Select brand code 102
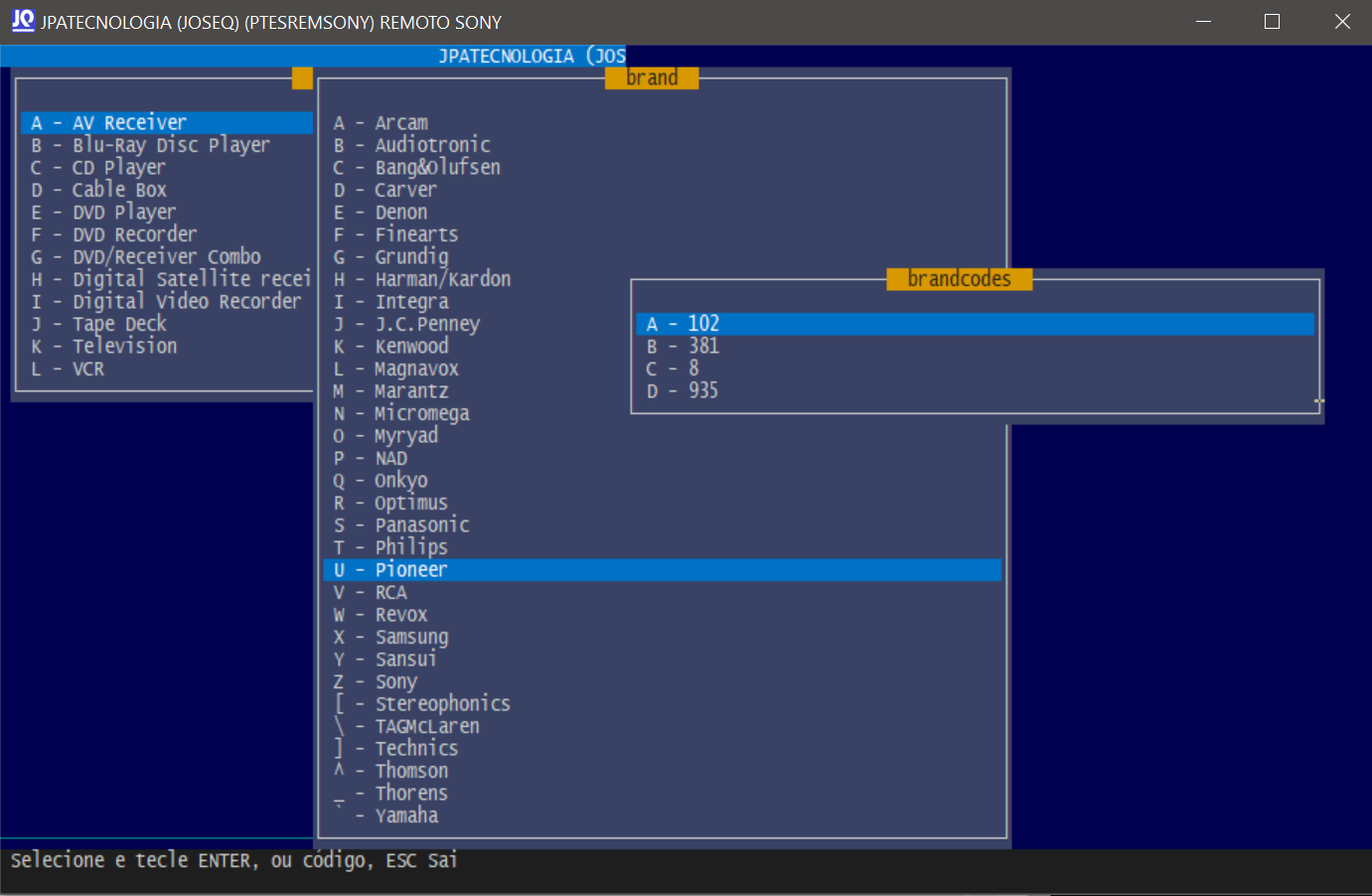The width and height of the screenshot is (1372, 896). [x=703, y=324]
